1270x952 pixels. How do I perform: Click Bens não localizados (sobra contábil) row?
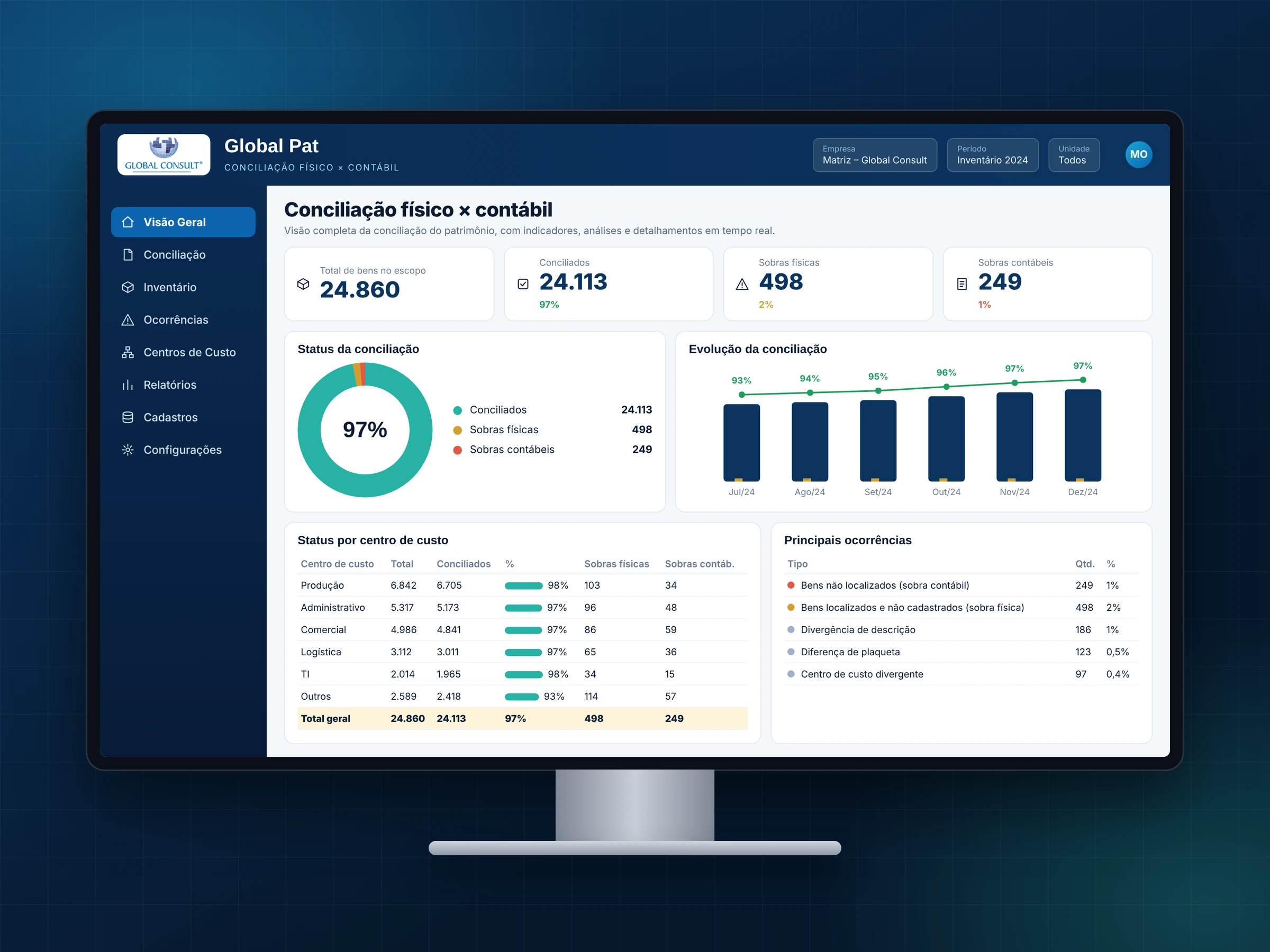[961, 585]
